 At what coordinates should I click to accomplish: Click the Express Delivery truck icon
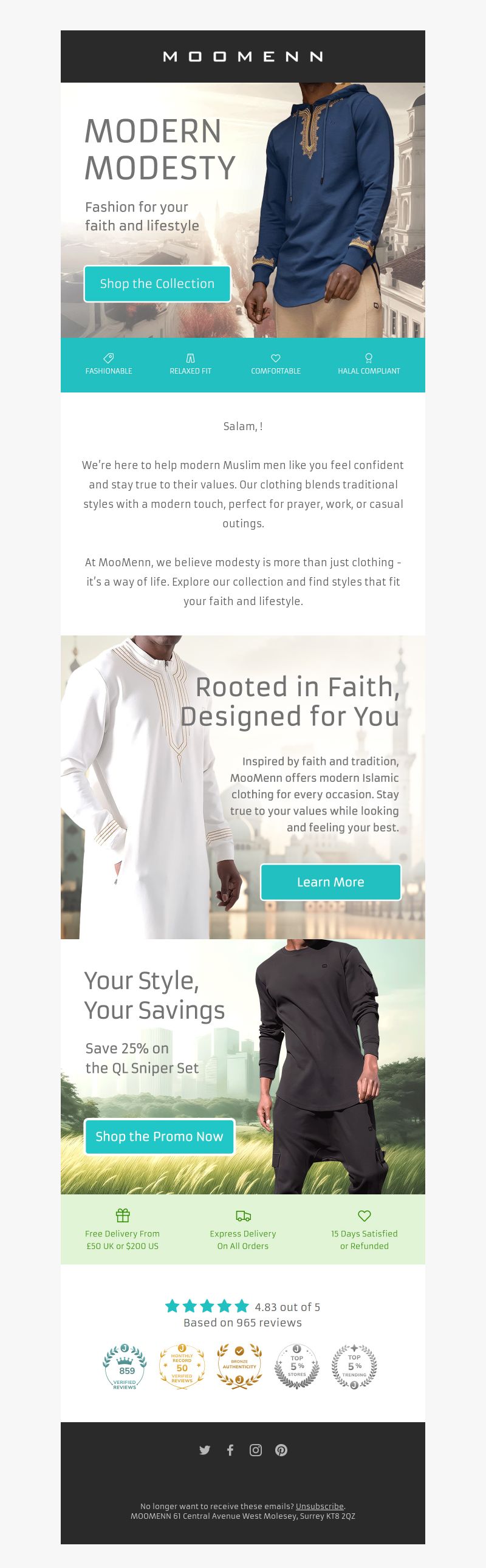[x=243, y=1216]
